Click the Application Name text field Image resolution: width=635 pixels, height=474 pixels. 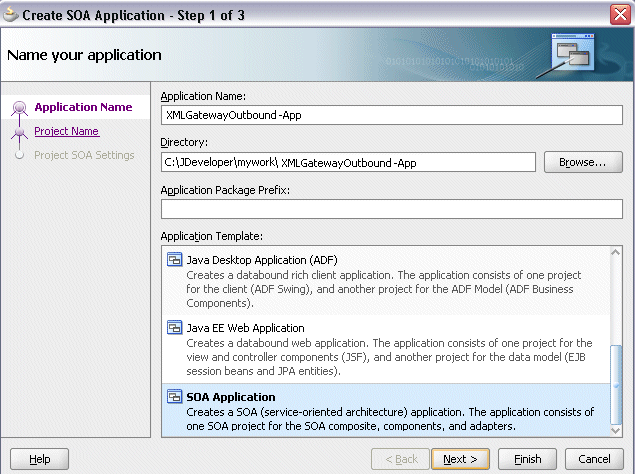click(x=392, y=115)
